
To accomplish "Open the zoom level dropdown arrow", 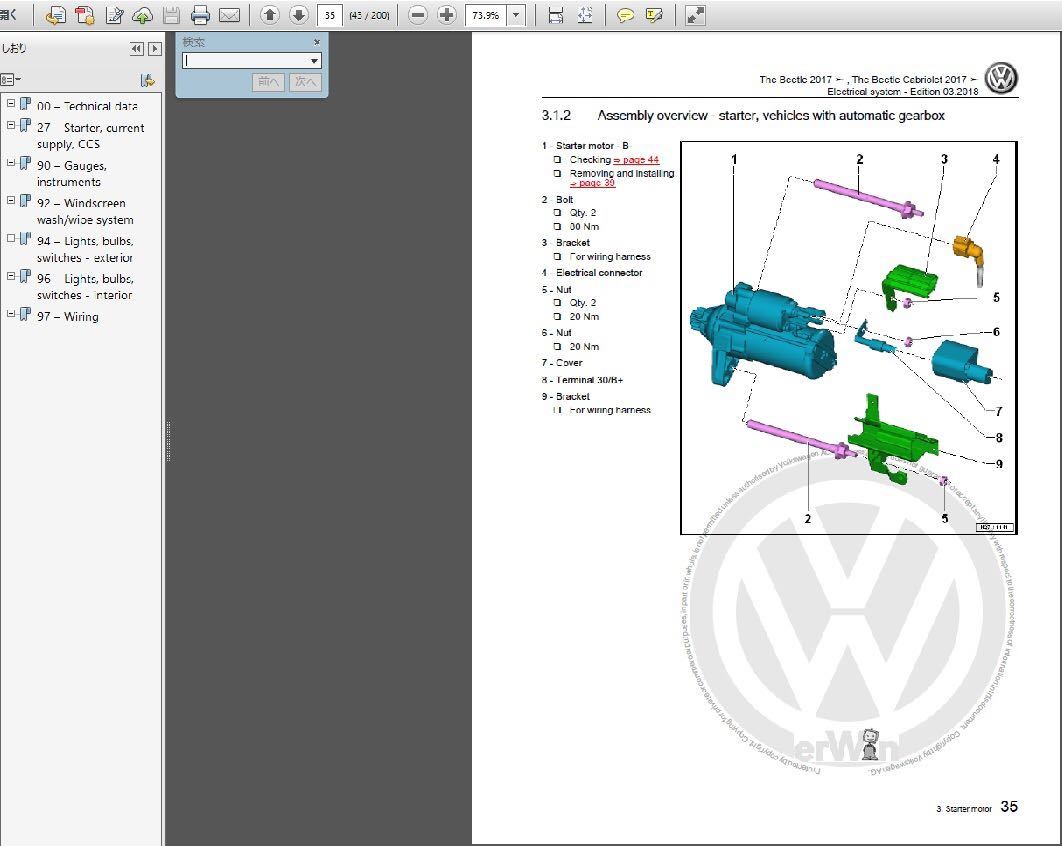I will pyautogui.click(x=516, y=15).
